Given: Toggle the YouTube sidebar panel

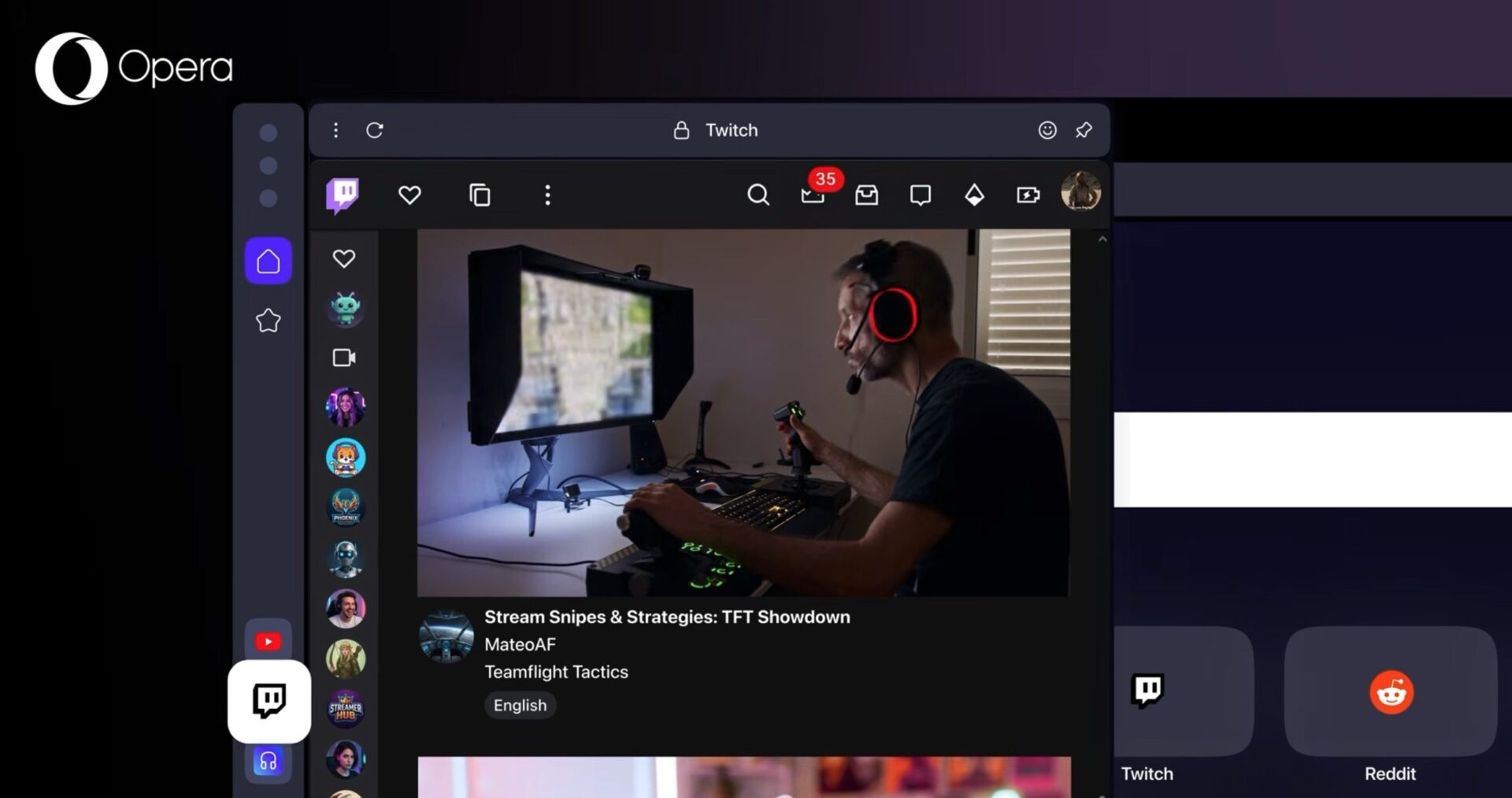Looking at the screenshot, I should [268, 642].
